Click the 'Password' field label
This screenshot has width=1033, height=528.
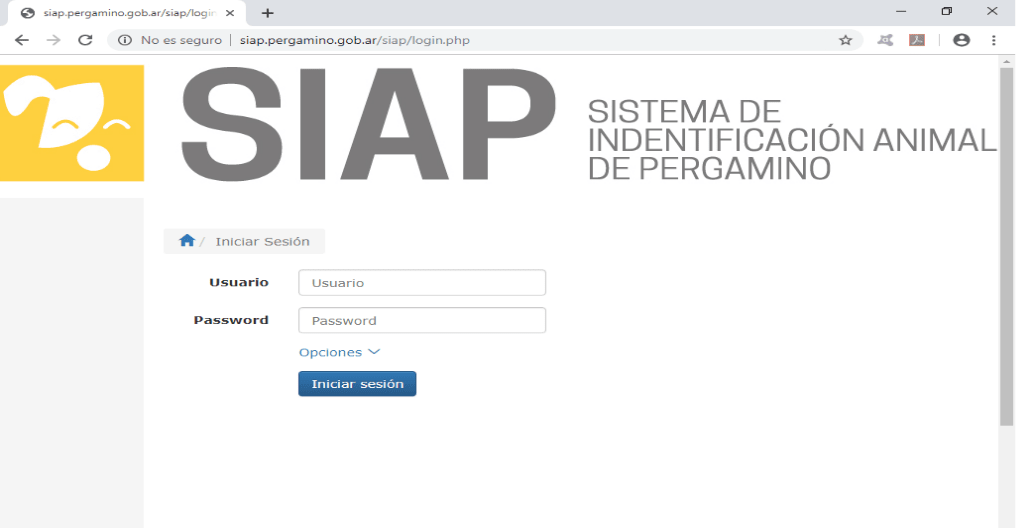[x=231, y=320]
